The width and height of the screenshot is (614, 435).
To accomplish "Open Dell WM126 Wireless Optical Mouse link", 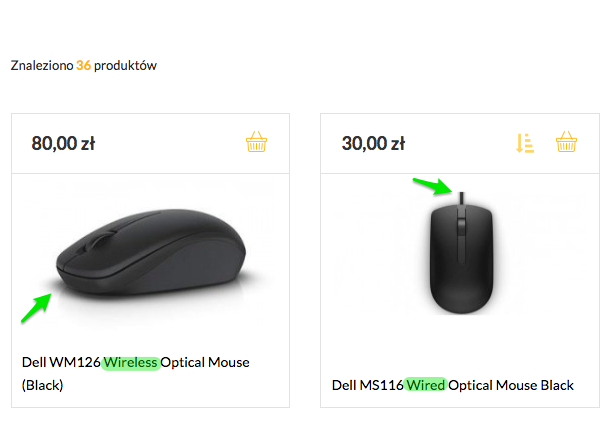I will coord(135,374).
